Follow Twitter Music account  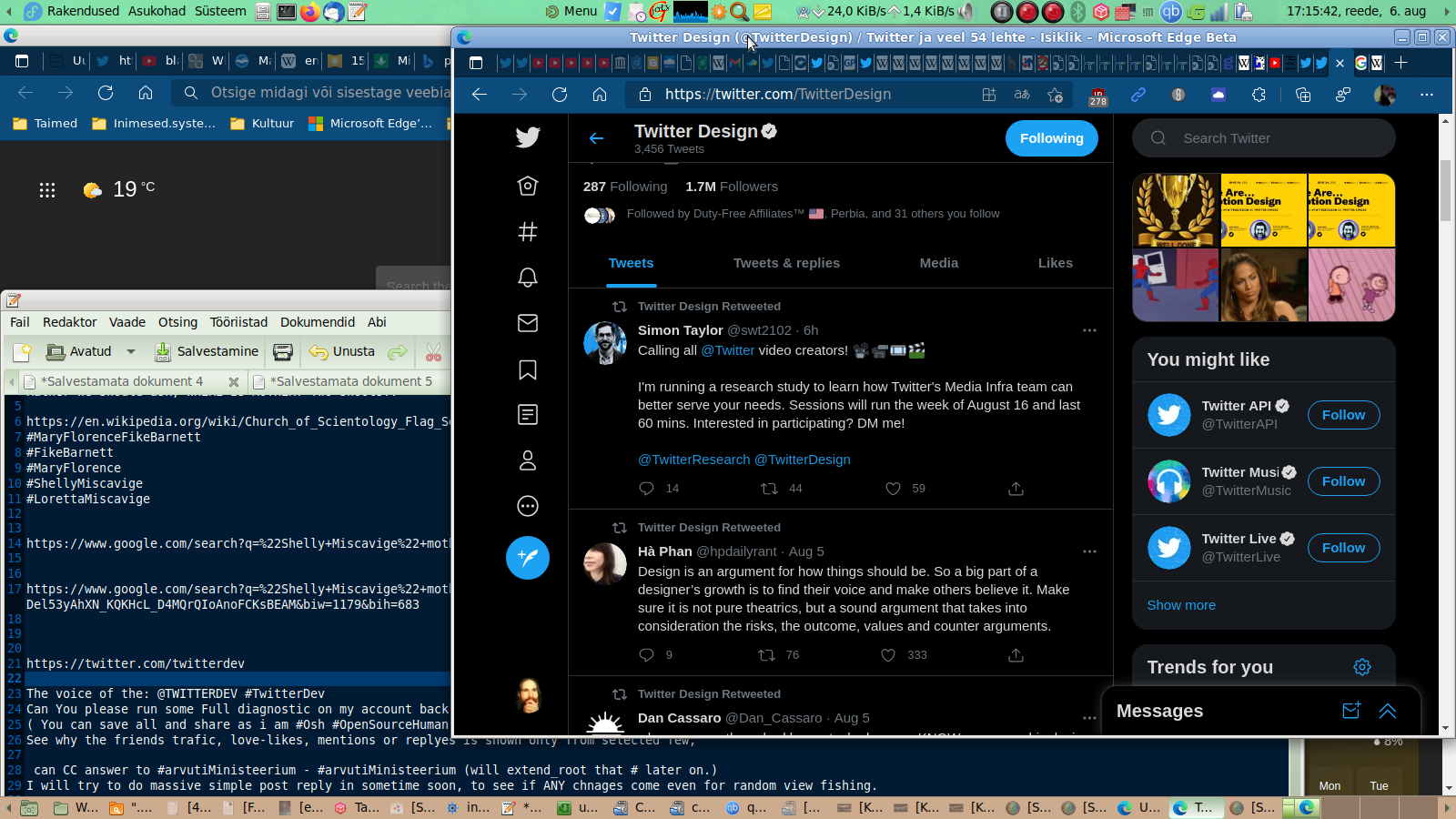coord(1344,481)
